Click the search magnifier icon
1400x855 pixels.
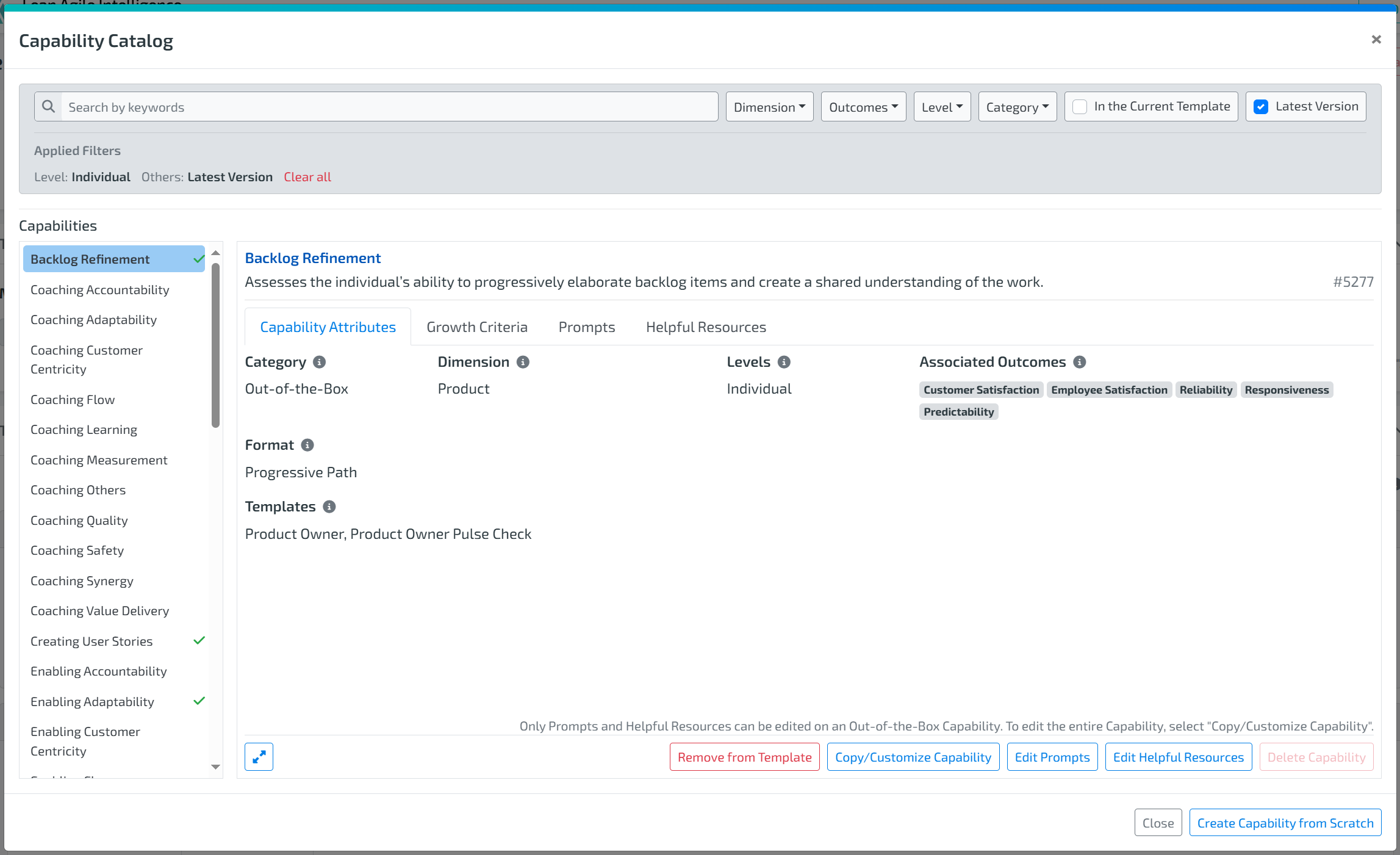point(48,107)
